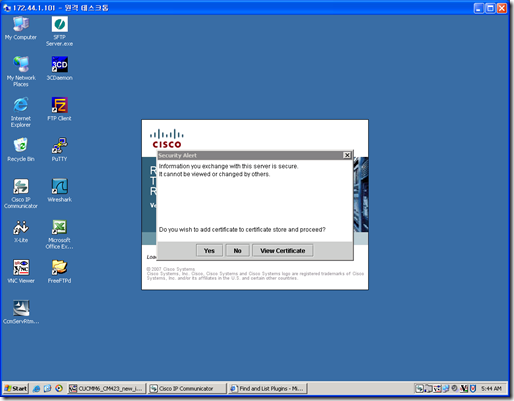514x401 pixels.
Task: Click Yes to add the certificate
Action: tap(209, 251)
